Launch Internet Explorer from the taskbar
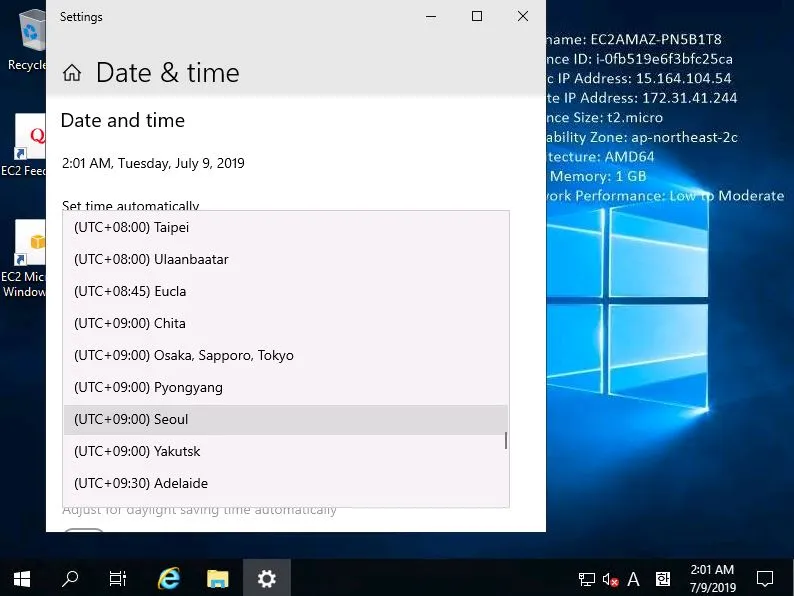Image resolution: width=794 pixels, height=596 pixels. coord(169,578)
